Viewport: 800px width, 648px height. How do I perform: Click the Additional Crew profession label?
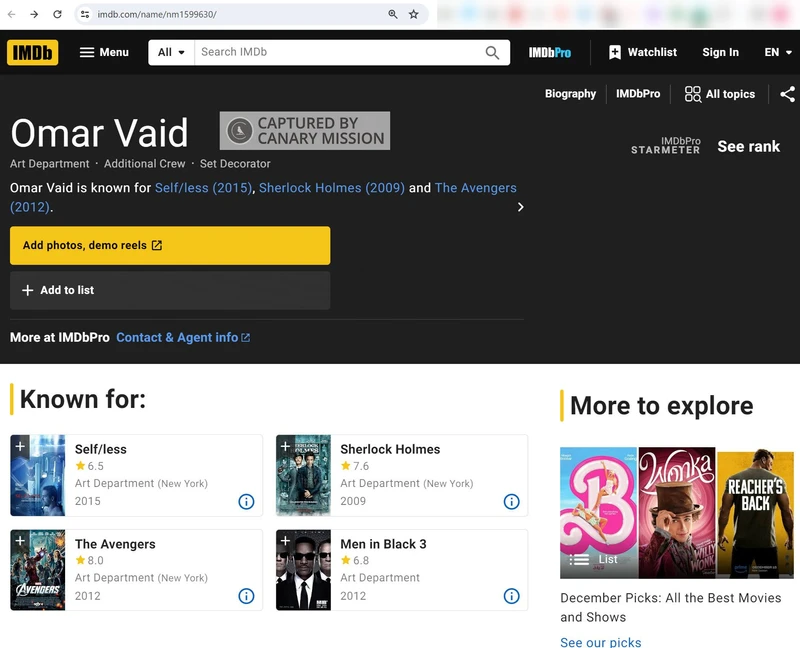(x=144, y=164)
